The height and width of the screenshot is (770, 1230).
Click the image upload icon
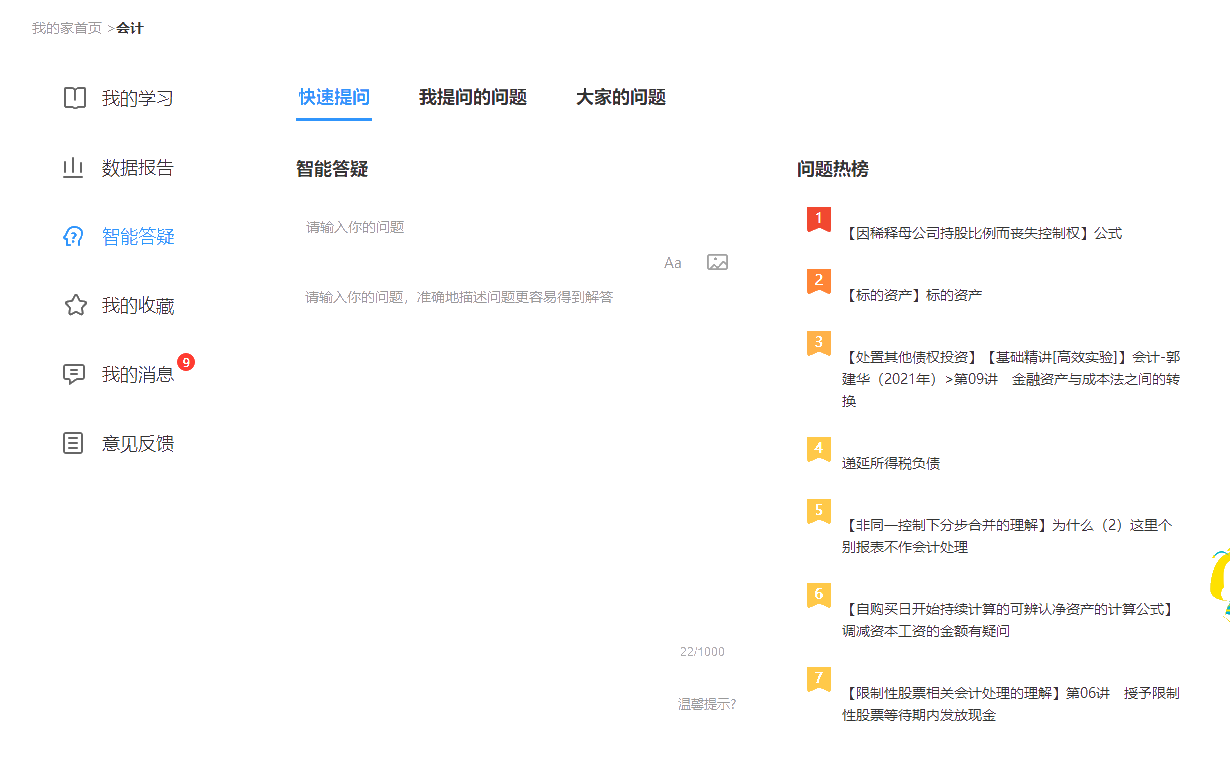[717, 262]
